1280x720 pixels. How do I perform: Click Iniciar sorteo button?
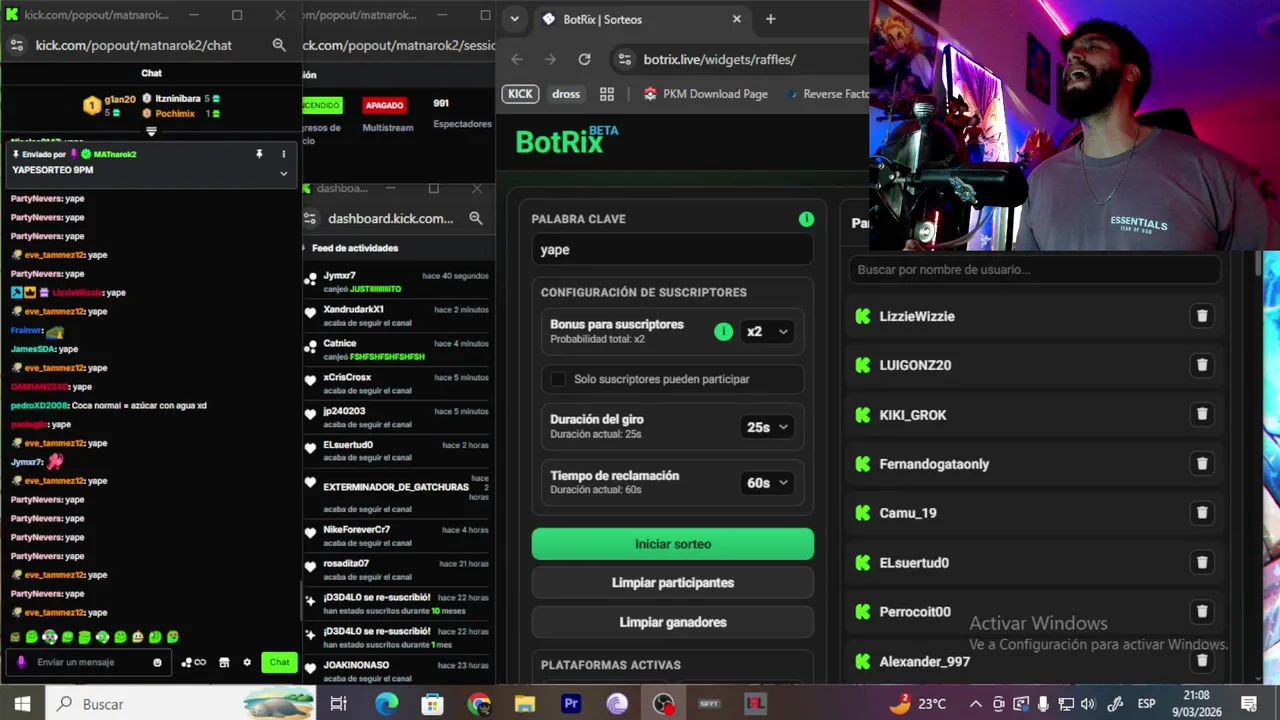(x=673, y=544)
